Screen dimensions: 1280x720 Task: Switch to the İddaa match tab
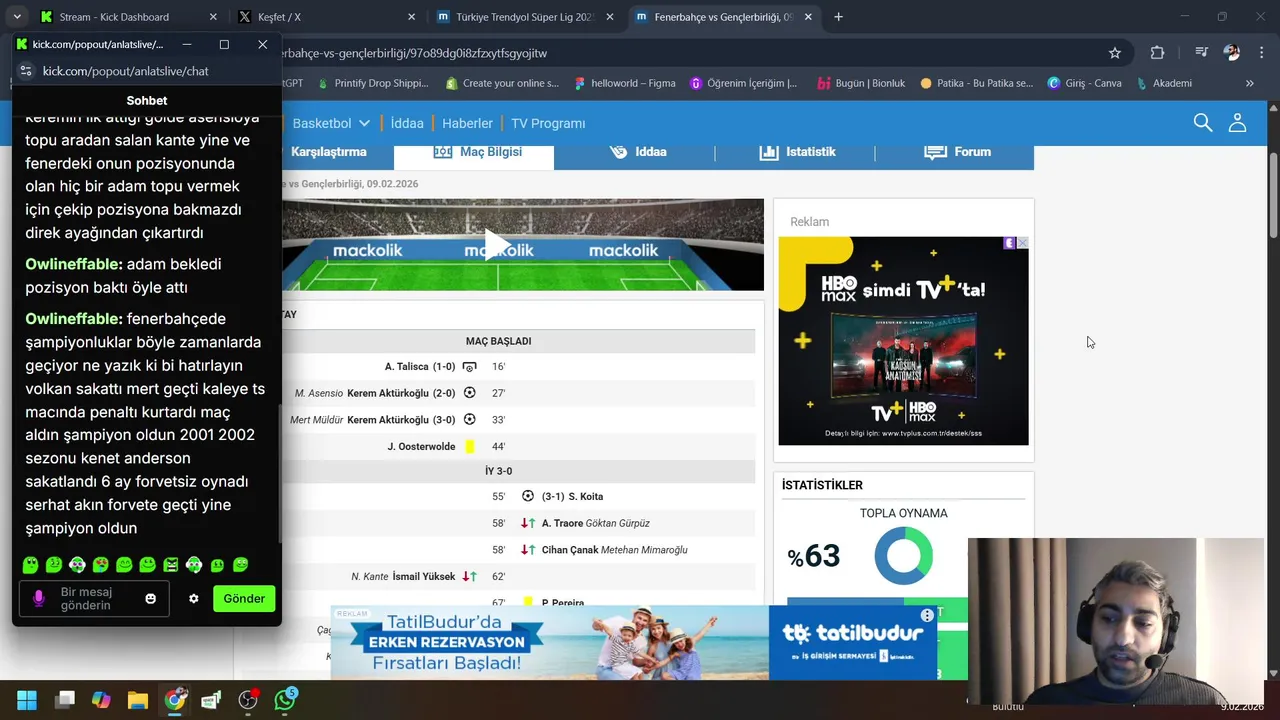637,152
